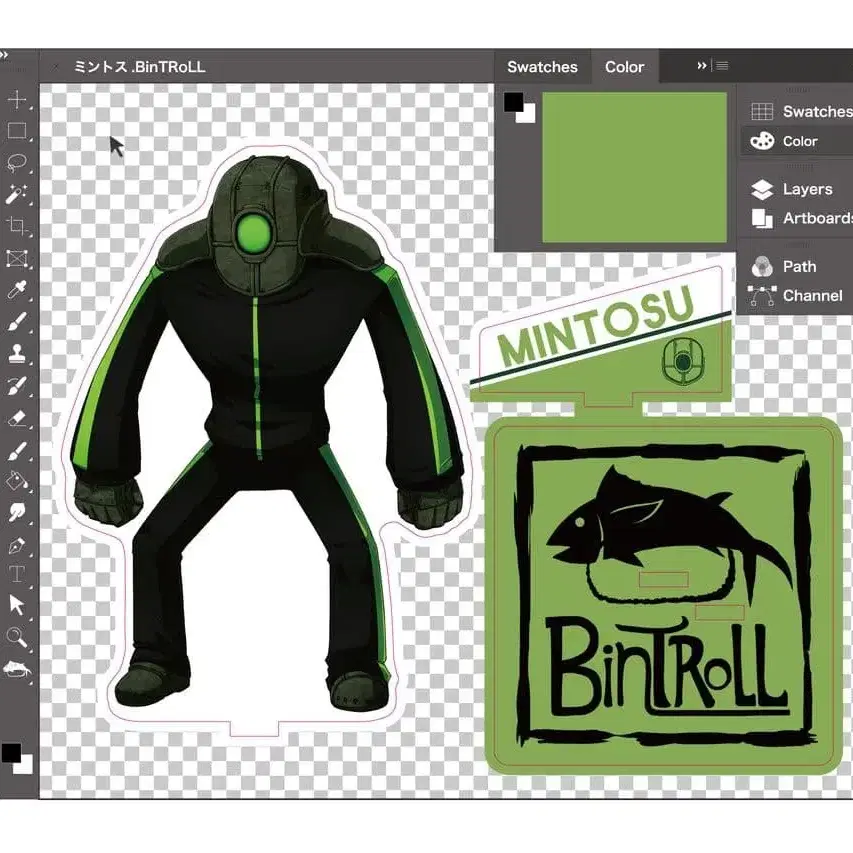853x853 pixels.
Task: Pick the Lasso tool
Action: point(17,163)
